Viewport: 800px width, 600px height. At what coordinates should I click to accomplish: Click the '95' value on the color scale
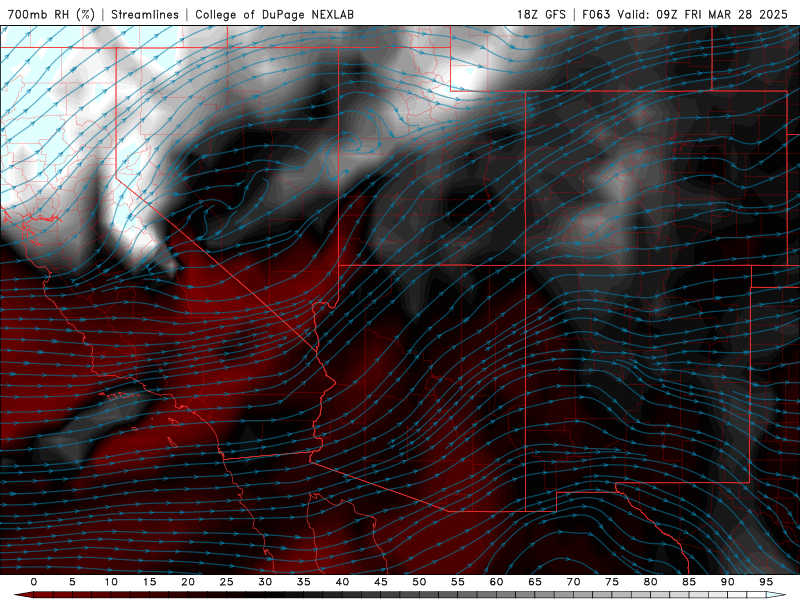766,582
